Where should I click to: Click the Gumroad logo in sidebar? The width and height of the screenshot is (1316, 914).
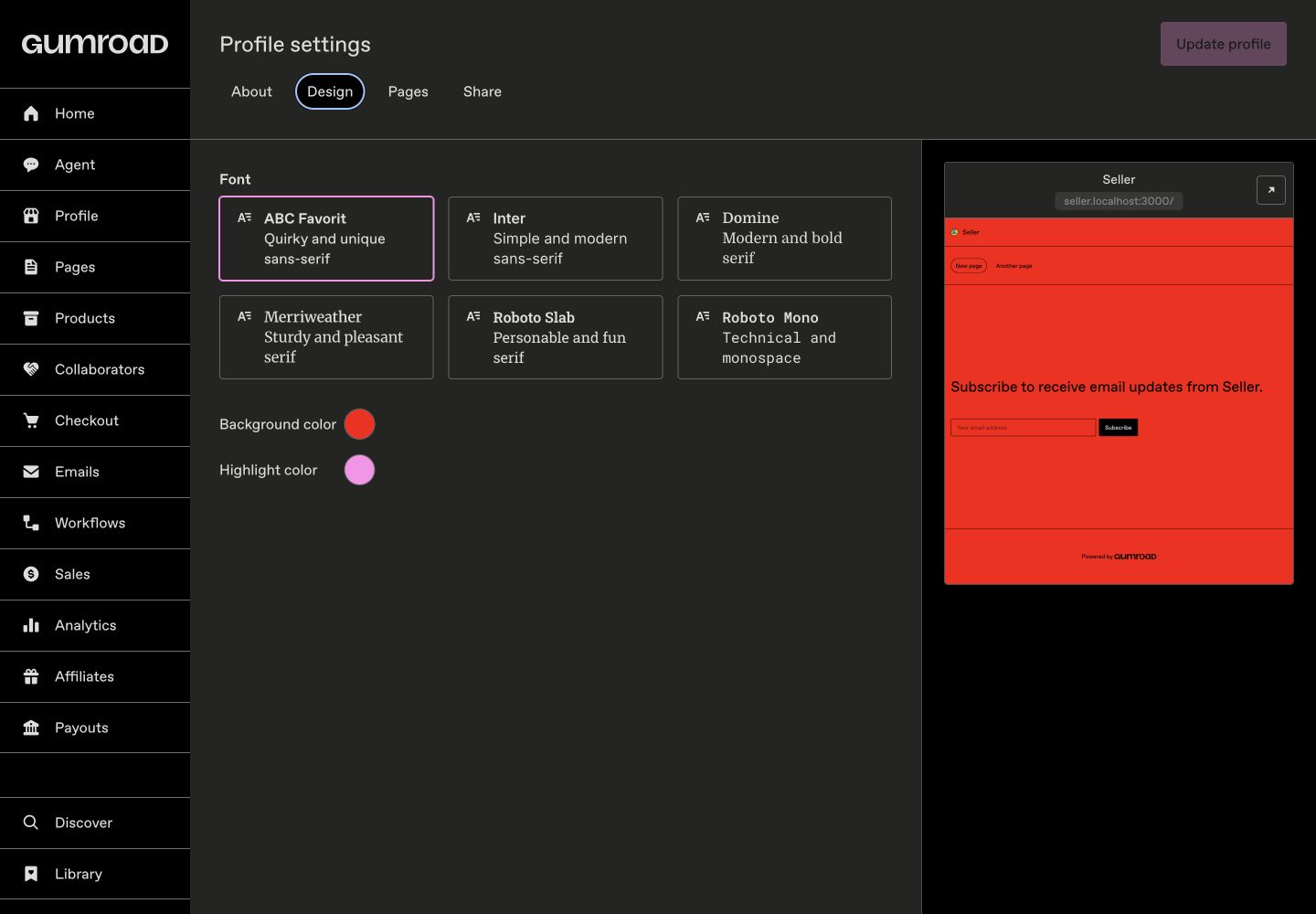tap(95, 44)
